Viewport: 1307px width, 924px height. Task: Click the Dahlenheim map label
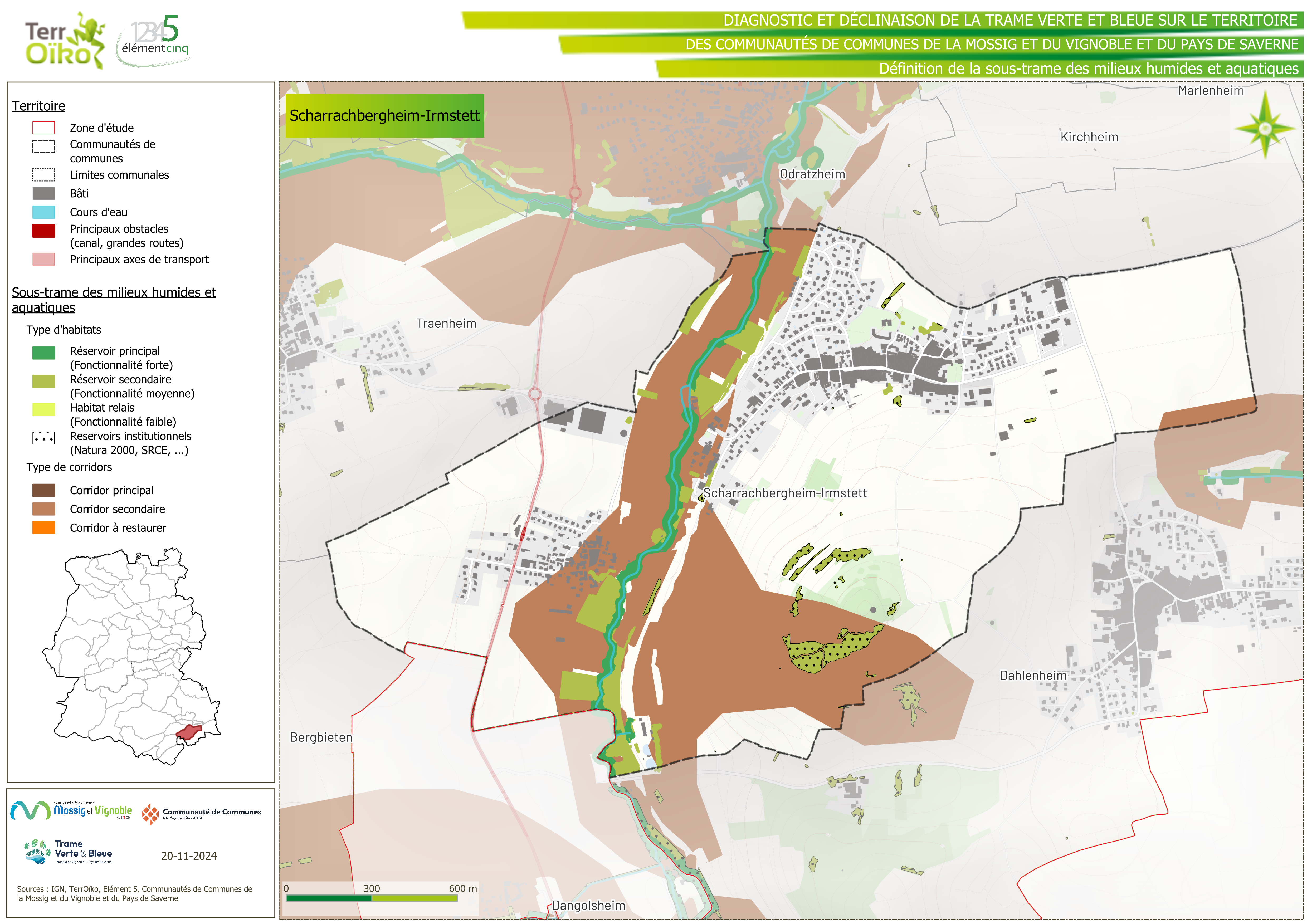pyautogui.click(x=1033, y=676)
